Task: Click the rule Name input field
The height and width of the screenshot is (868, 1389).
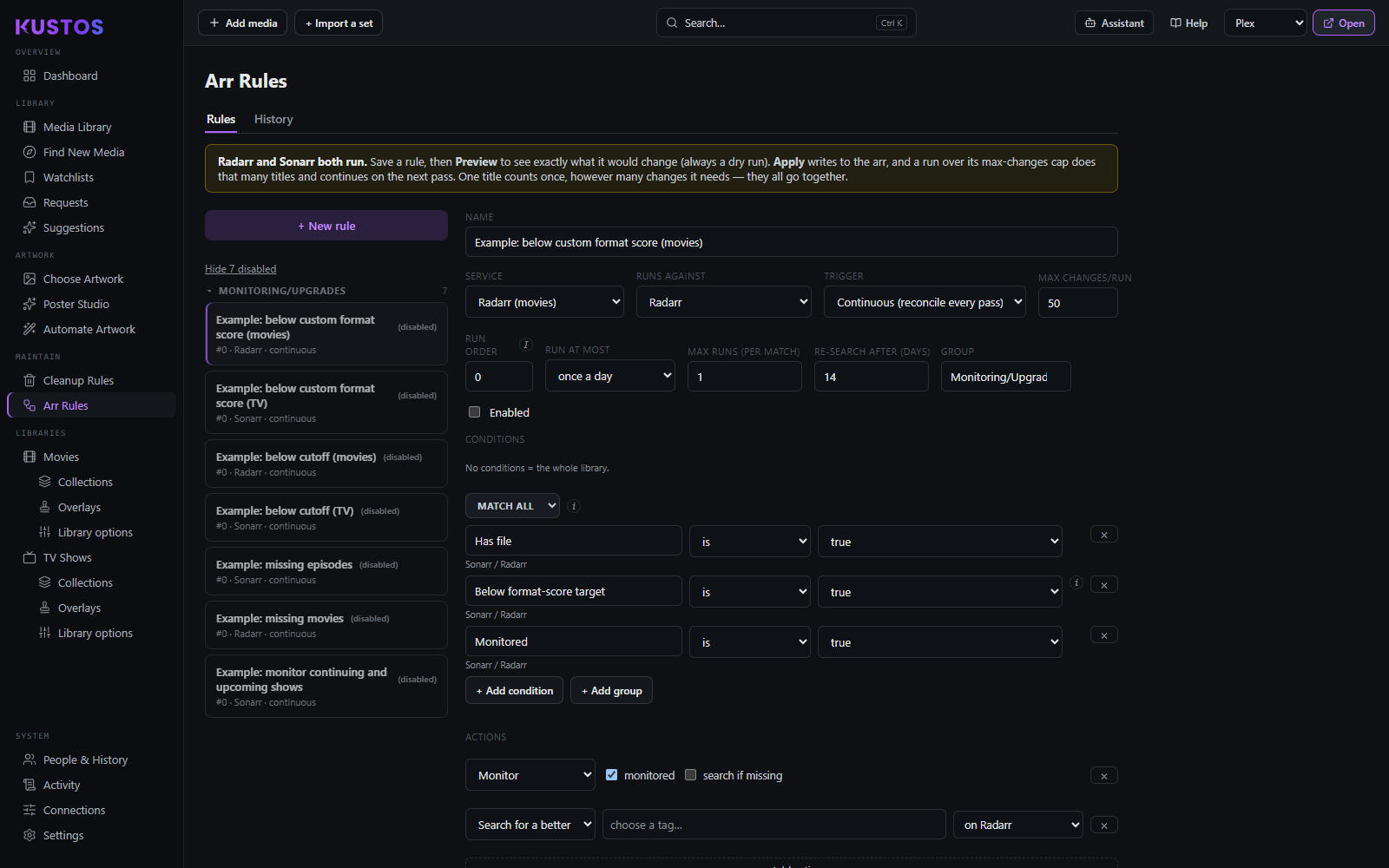Action: tap(792, 242)
